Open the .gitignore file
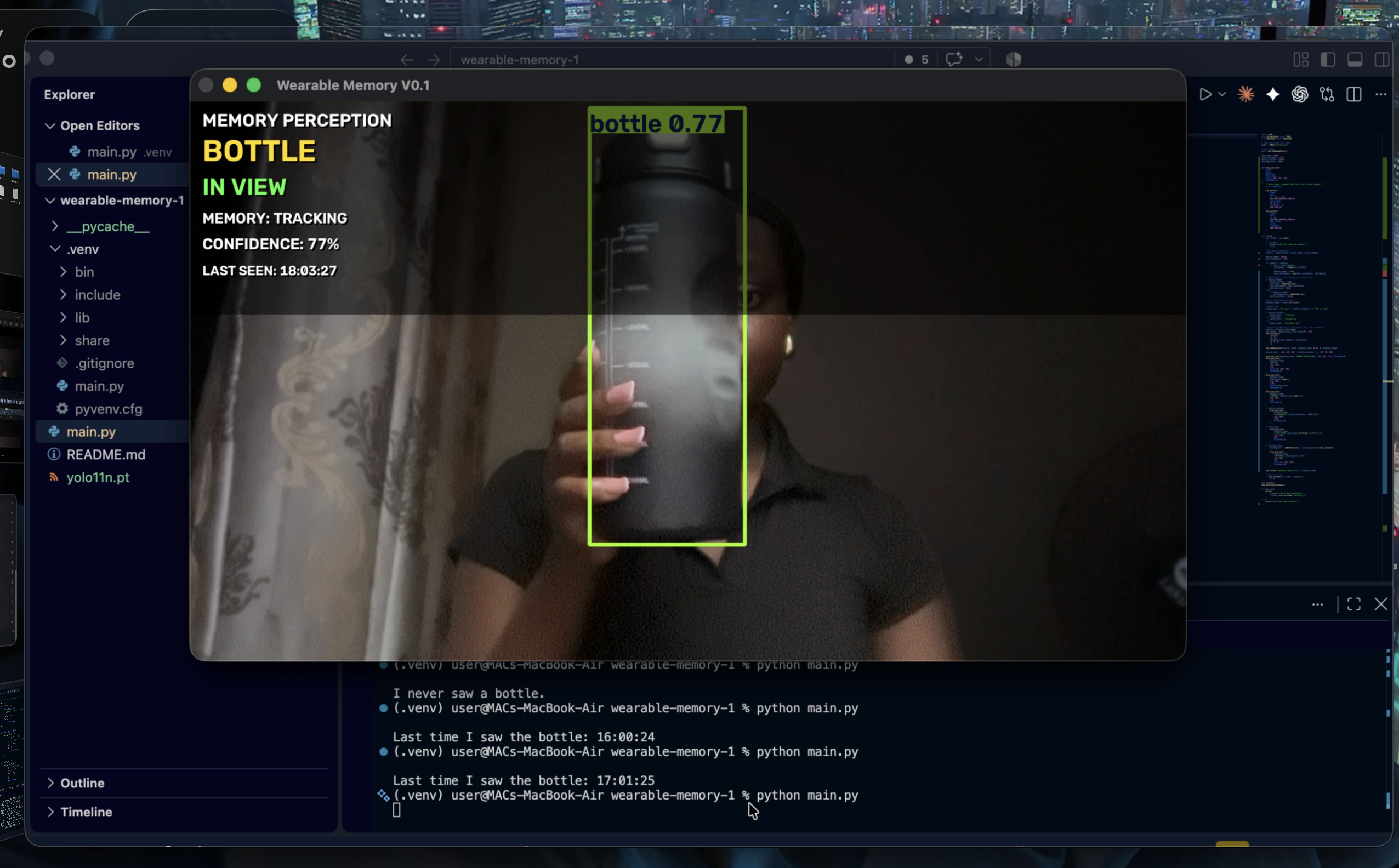This screenshot has width=1399, height=868. click(x=104, y=363)
